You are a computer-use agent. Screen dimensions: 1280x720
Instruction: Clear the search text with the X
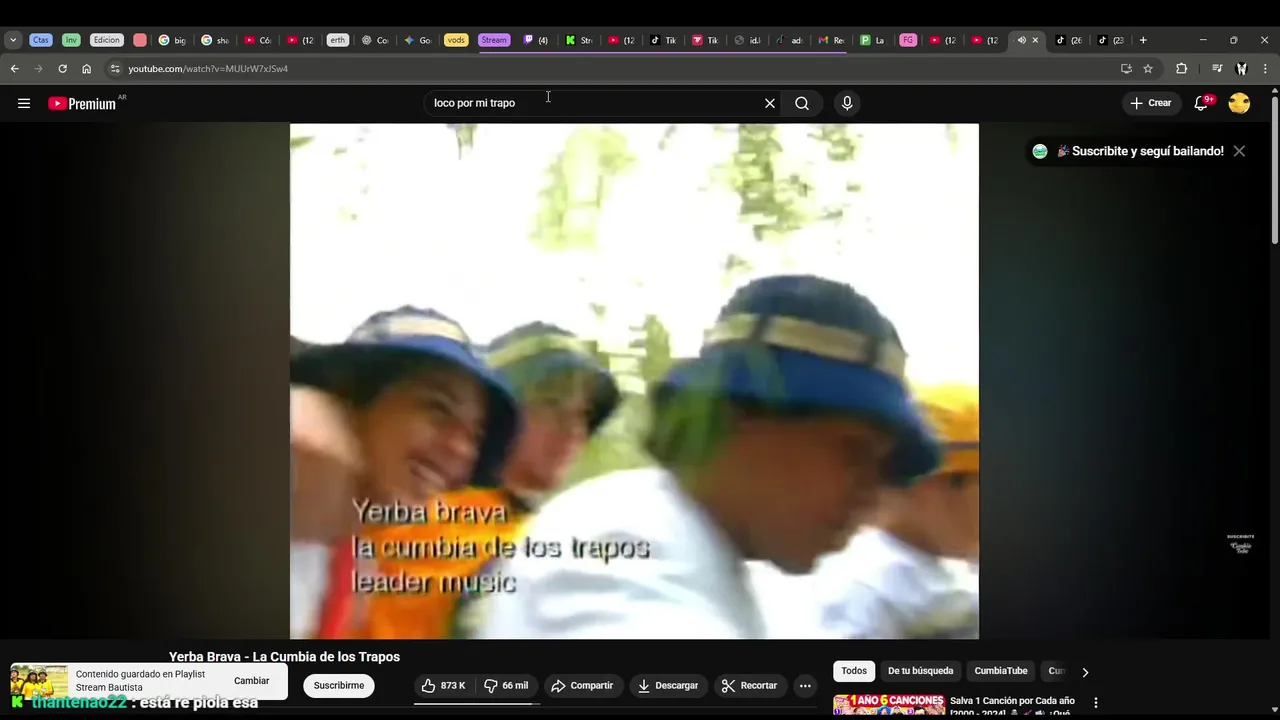[770, 103]
